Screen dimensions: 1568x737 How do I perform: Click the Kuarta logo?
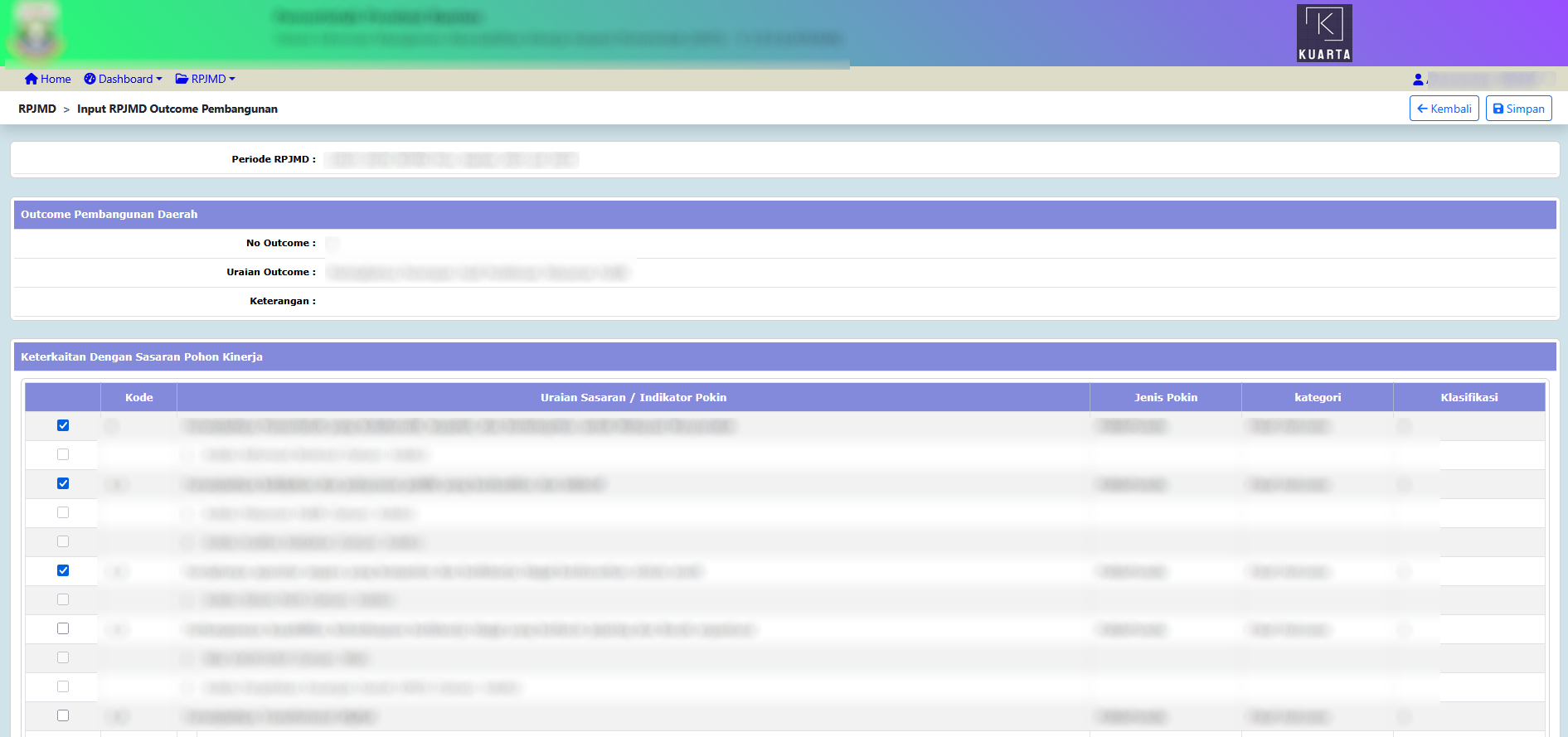1324,33
